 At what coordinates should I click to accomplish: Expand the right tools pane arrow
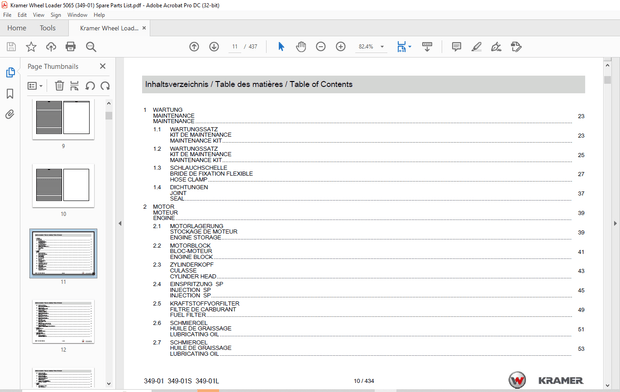tap(615, 223)
